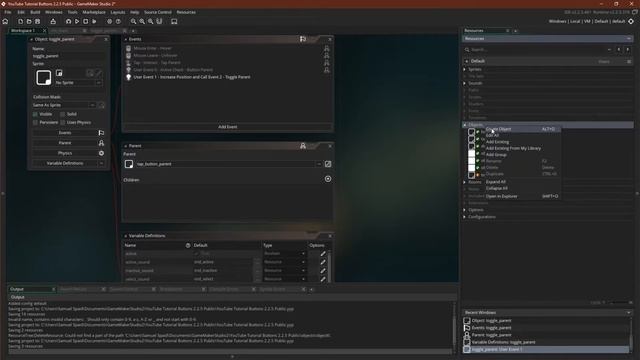Open the Help icon in toolbar
Screen dimensions: 640x360
tap(118, 21)
